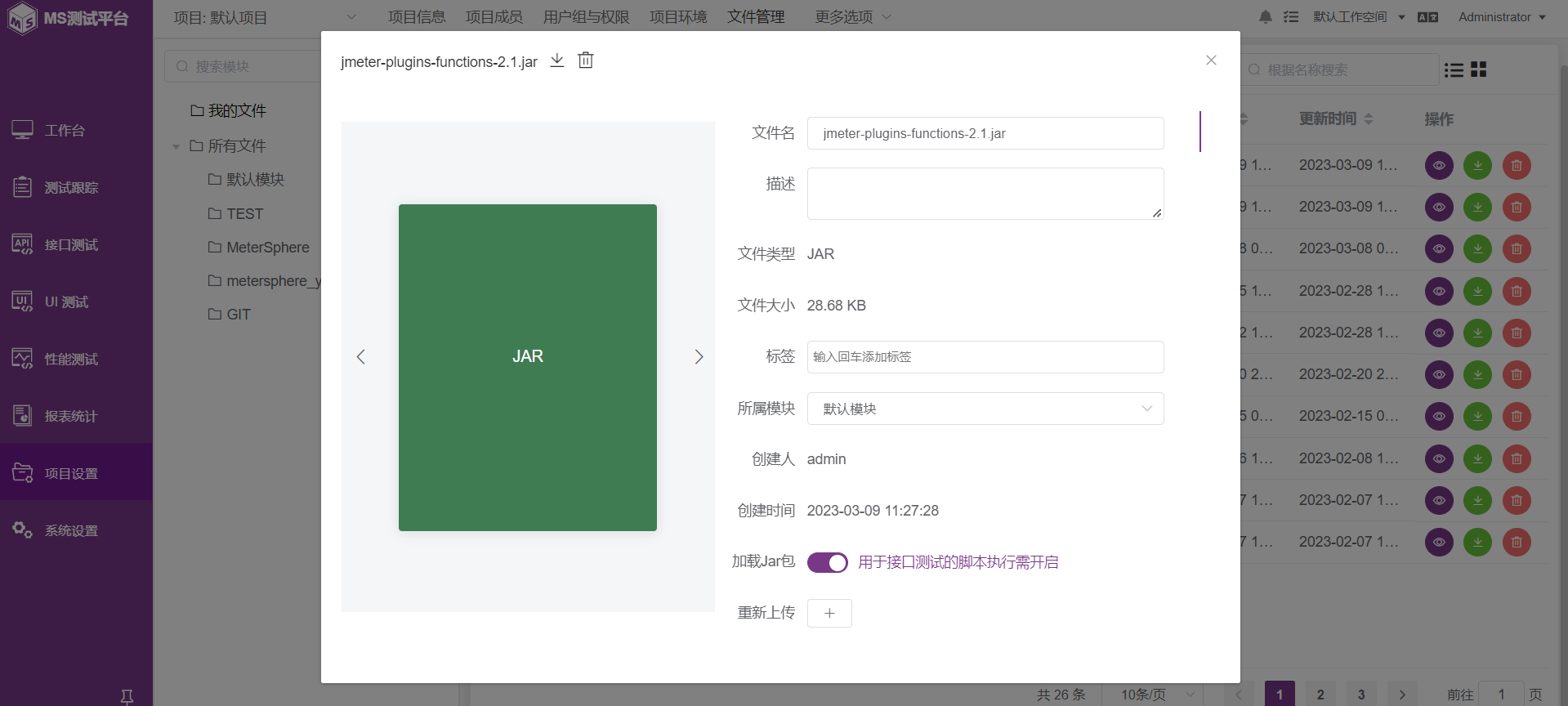Show next file with right arrow
Screen dimensions: 1568x706
(699, 357)
